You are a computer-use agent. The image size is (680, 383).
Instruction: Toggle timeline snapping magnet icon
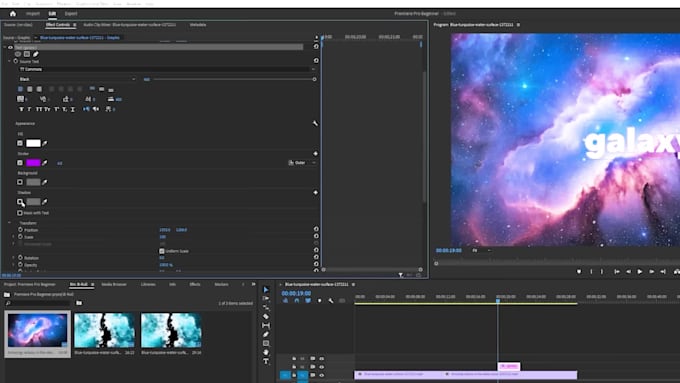pos(297,301)
